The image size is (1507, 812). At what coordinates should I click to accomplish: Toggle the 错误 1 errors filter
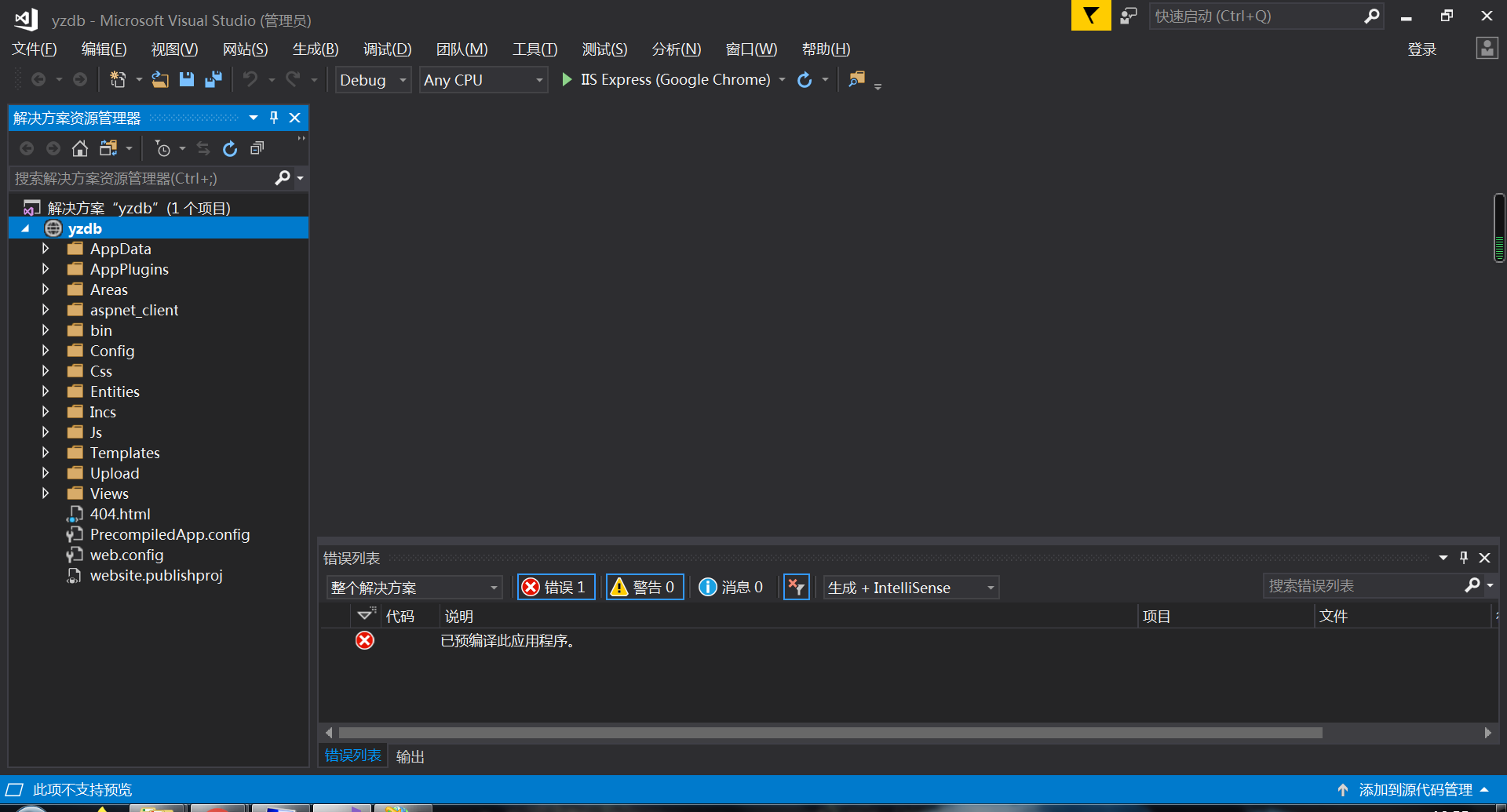556,587
